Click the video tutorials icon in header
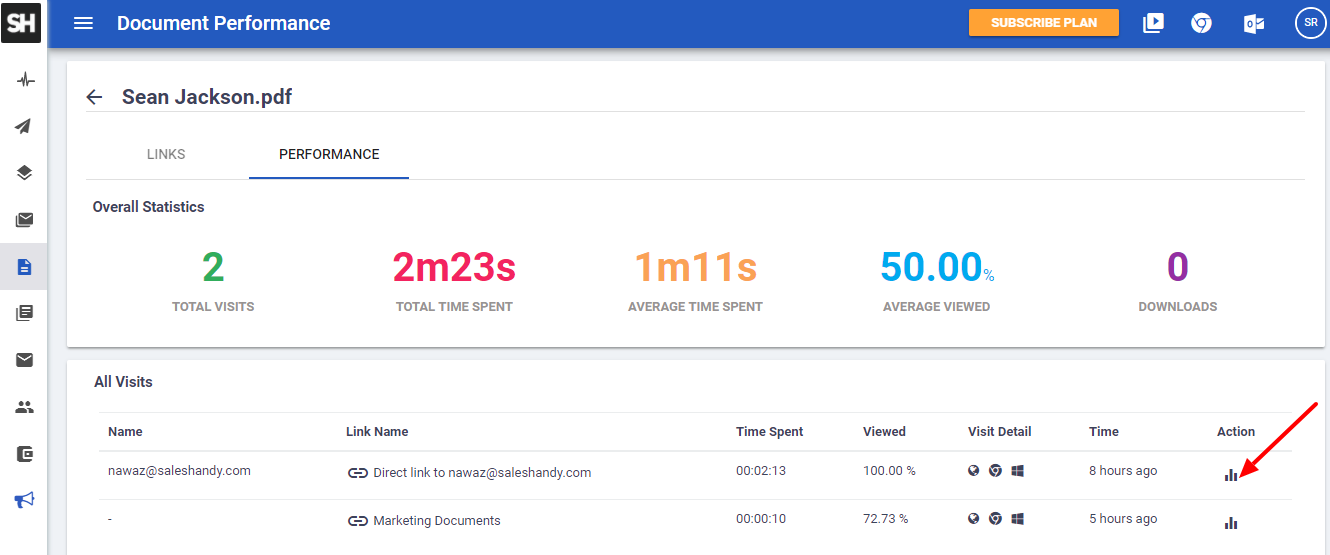The image size is (1330, 555). (1153, 23)
